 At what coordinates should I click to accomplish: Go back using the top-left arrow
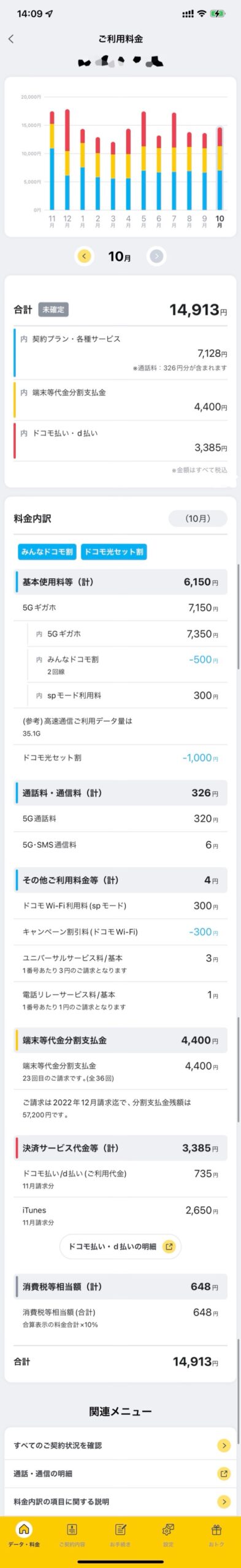pos(11,39)
